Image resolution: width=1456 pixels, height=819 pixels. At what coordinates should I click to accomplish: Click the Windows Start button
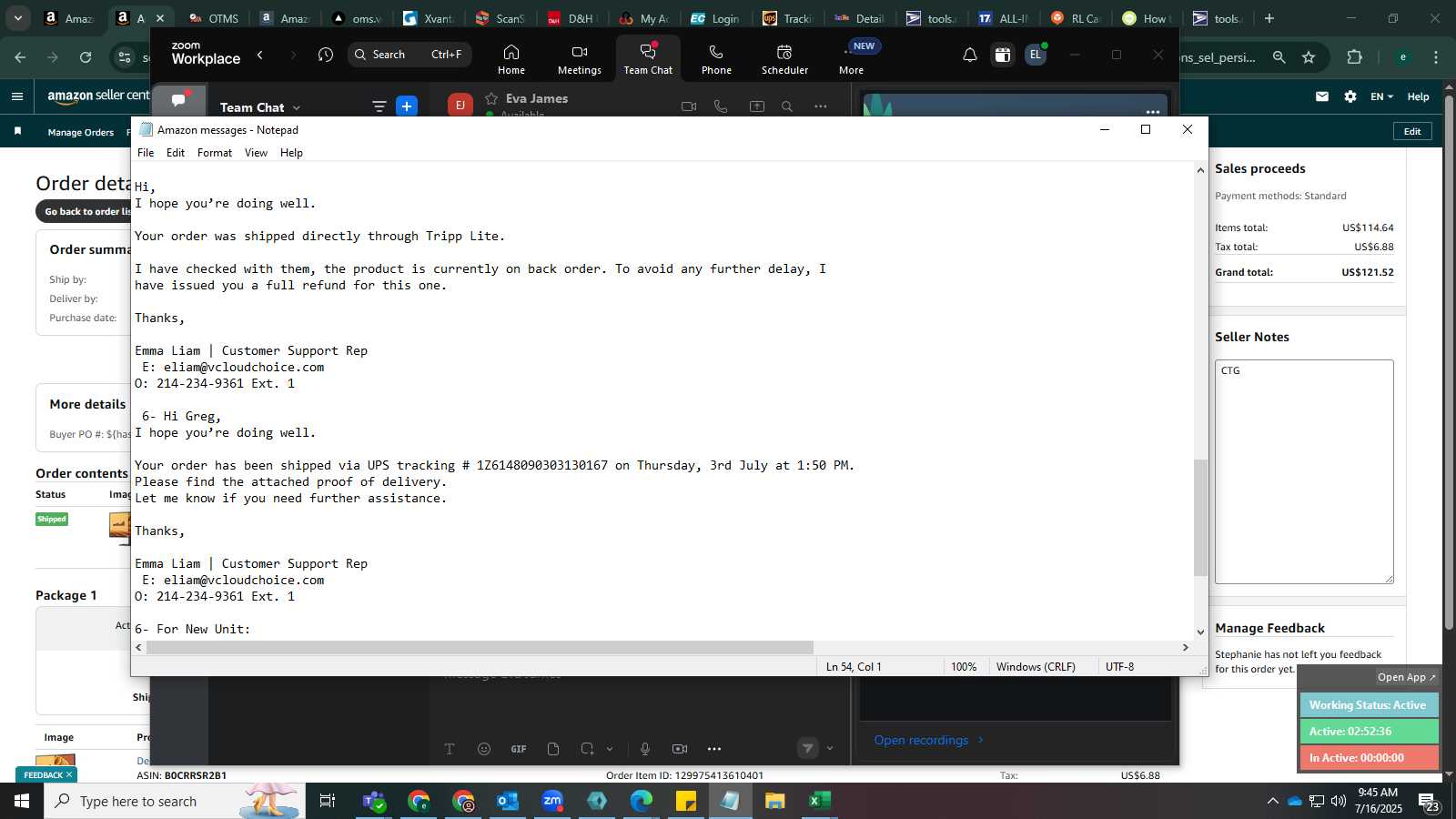22,801
